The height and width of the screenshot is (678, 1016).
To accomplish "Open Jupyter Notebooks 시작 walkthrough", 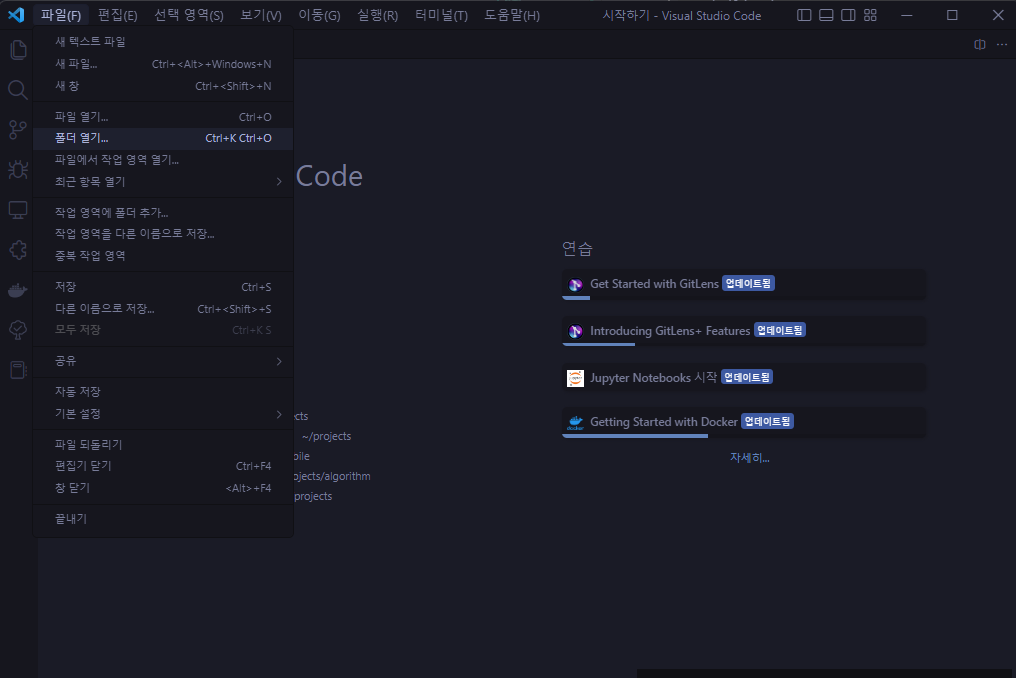I will 744,378.
